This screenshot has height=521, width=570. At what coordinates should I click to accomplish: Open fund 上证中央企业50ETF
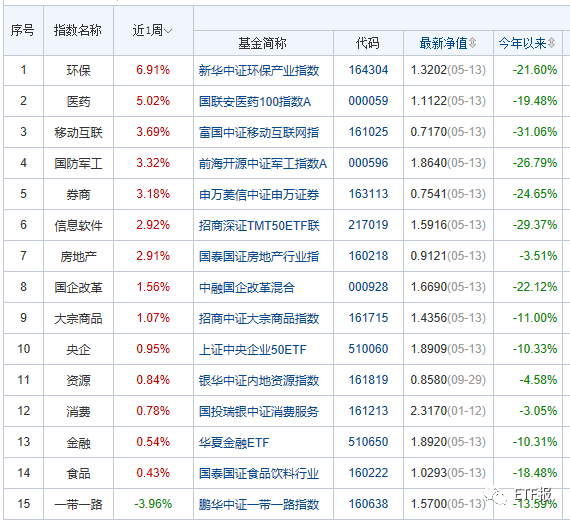[x=253, y=349]
